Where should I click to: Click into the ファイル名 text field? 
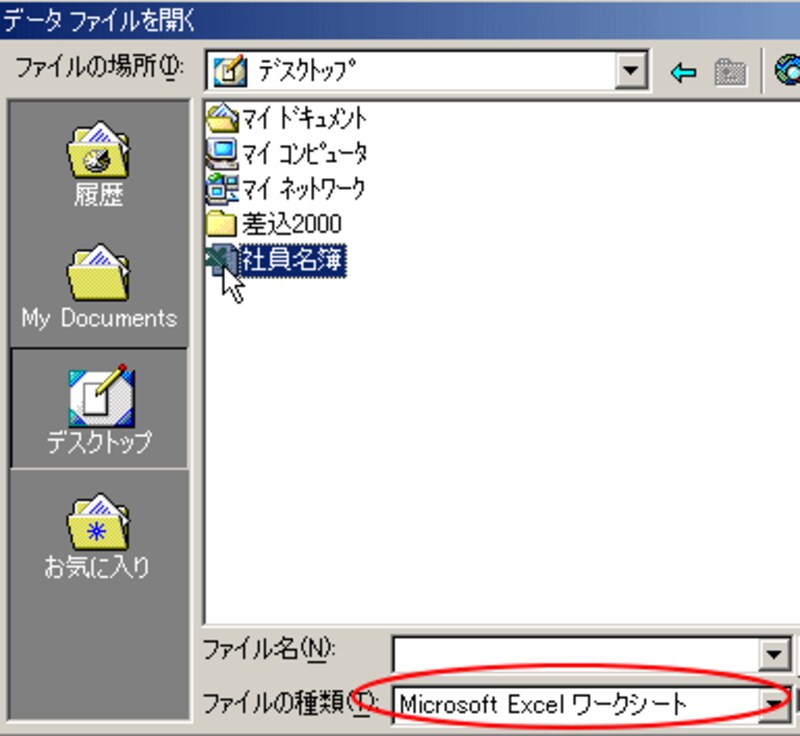click(577, 653)
